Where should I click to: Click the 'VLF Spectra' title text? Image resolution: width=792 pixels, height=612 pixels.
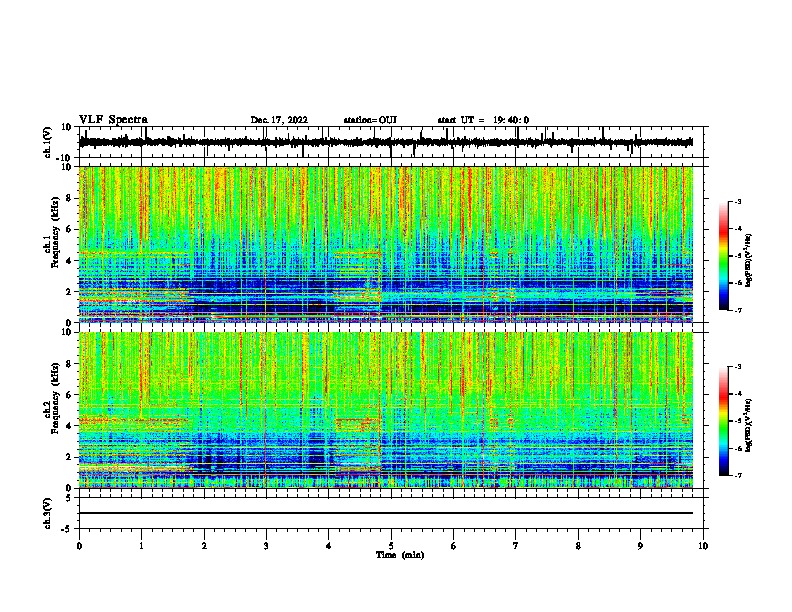pyautogui.click(x=113, y=120)
